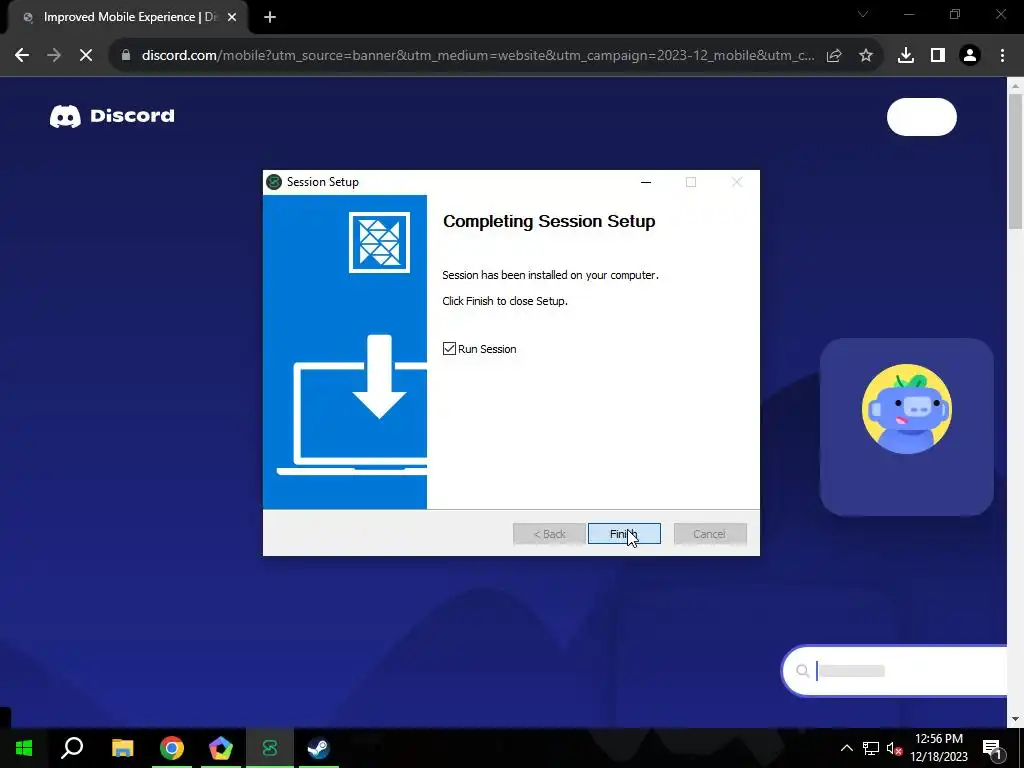Screen dimensions: 1024x768
Task: Click scrollbar up arrow
Action: click(x=1015, y=86)
